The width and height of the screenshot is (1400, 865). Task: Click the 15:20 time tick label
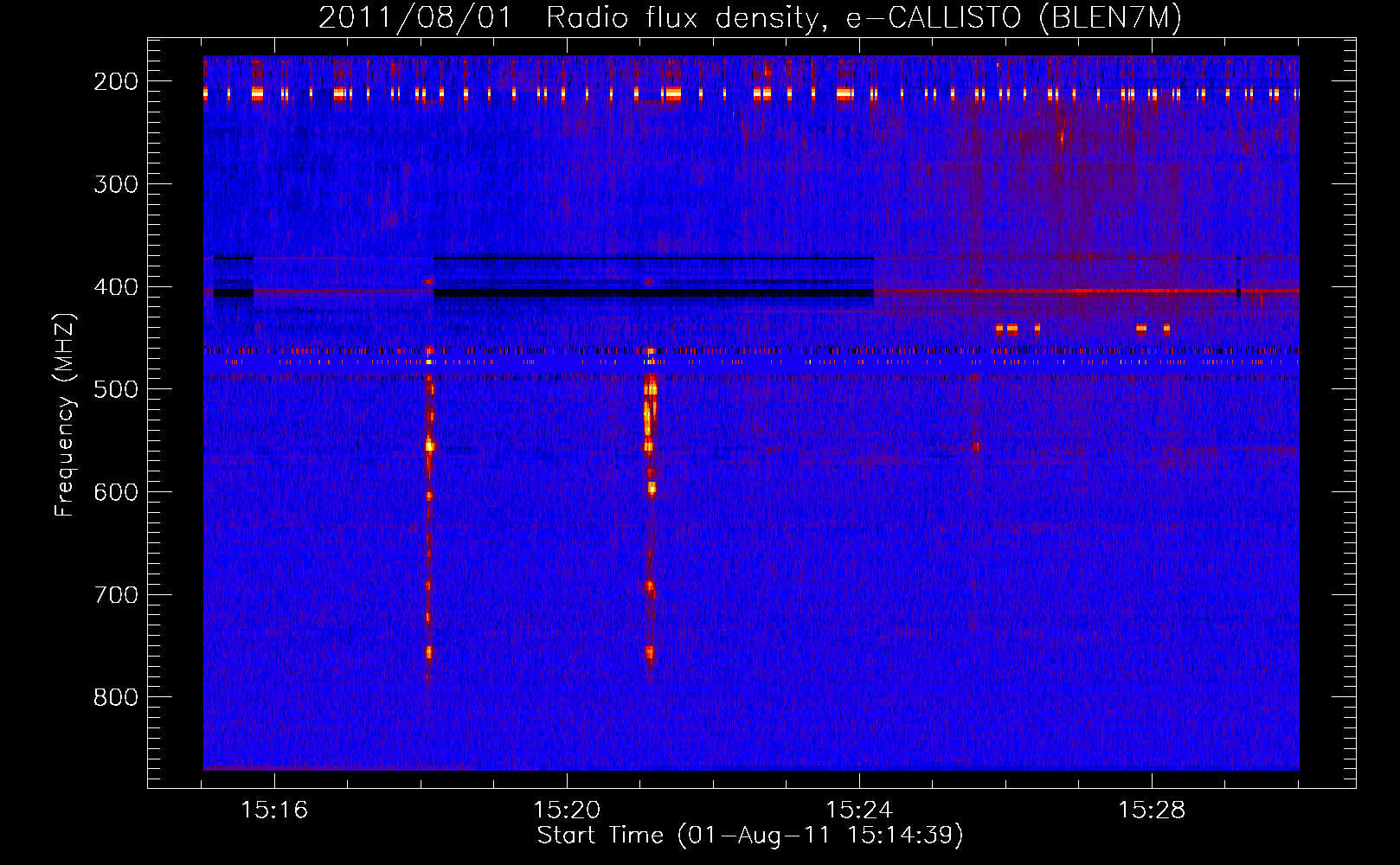(567, 810)
